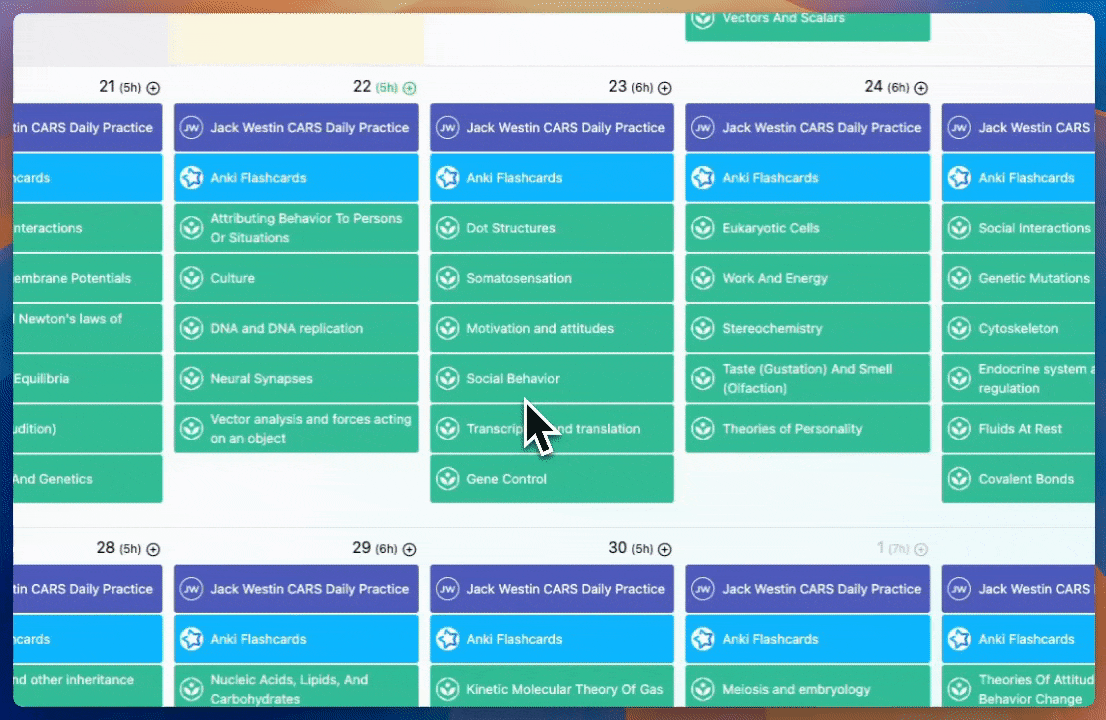1106x720 pixels.
Task: Click the JW icon on day 23's CARS practice
Action: tap(447, 127)
